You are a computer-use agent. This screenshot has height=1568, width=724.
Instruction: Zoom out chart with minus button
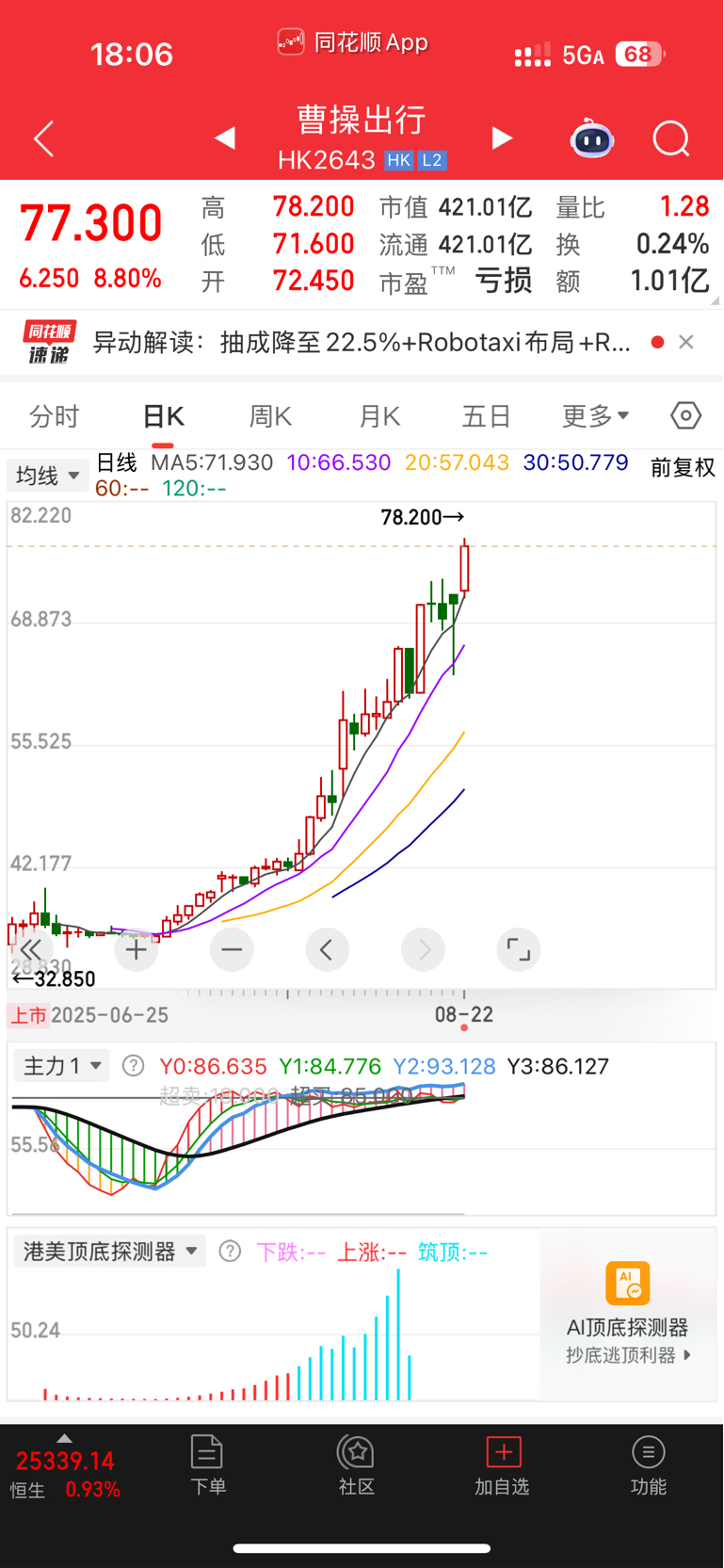232,949
